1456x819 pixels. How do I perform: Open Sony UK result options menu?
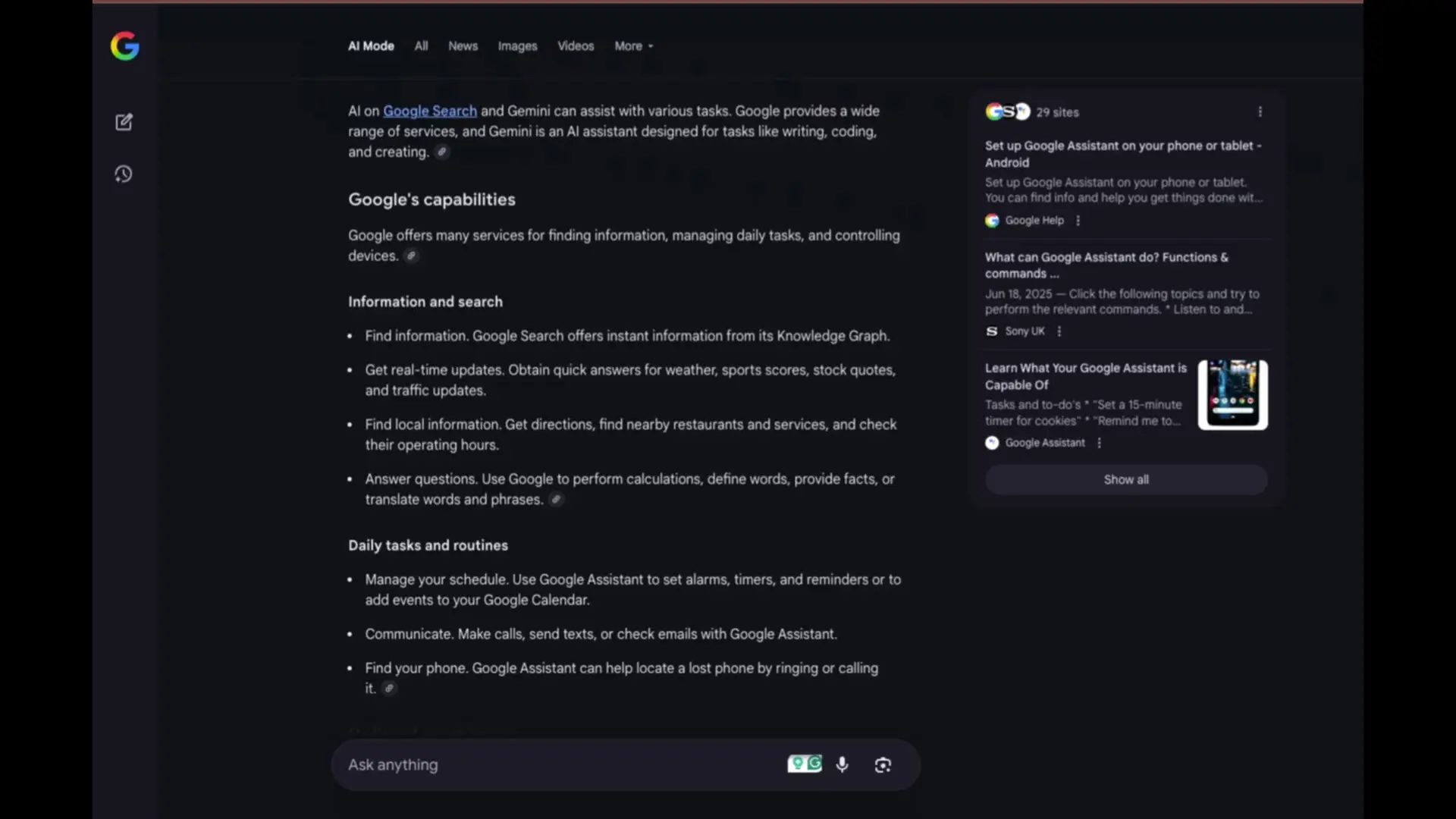pos(1059,331)
